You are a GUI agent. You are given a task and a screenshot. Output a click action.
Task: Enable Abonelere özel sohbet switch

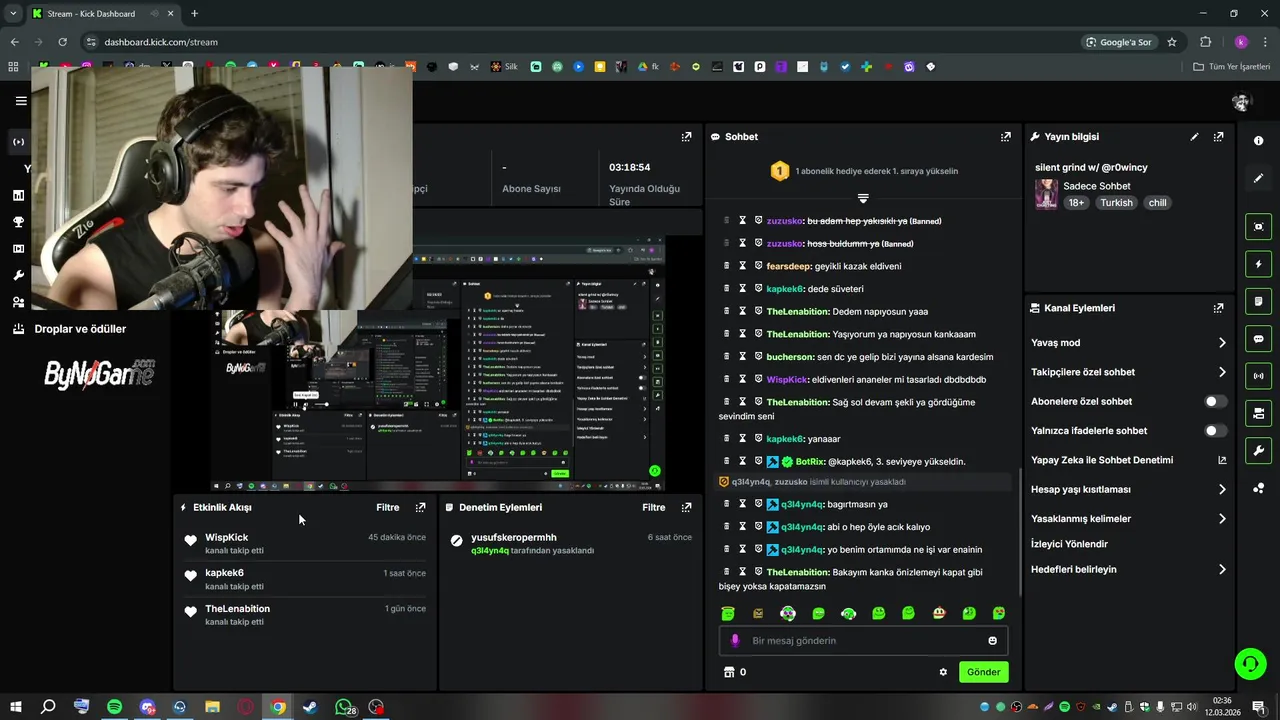pos(1215,401)
